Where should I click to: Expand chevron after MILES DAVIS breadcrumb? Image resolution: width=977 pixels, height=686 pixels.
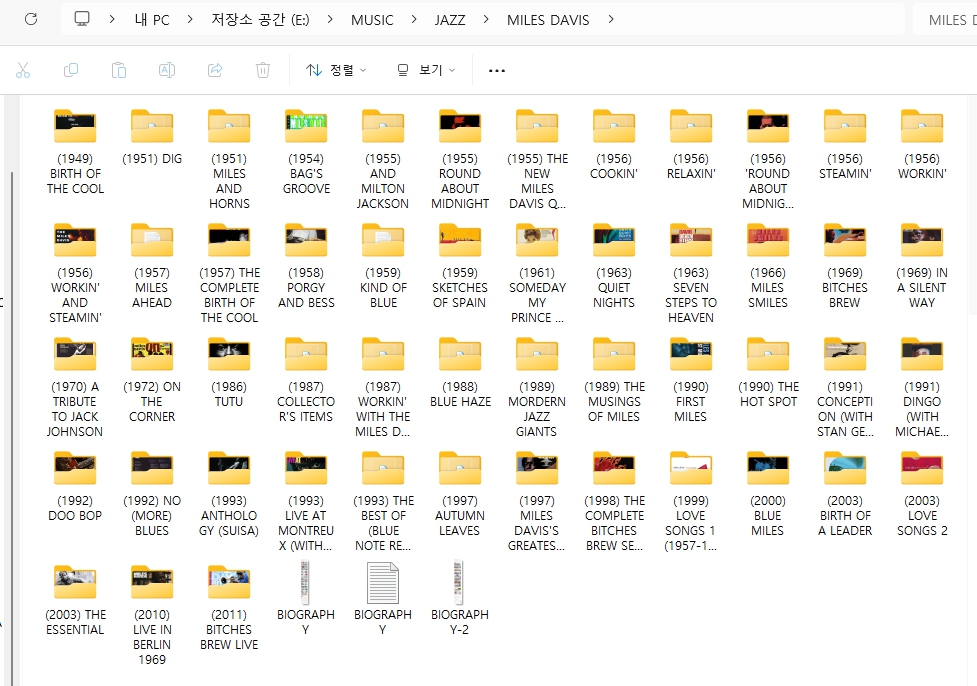click(611, 20)
